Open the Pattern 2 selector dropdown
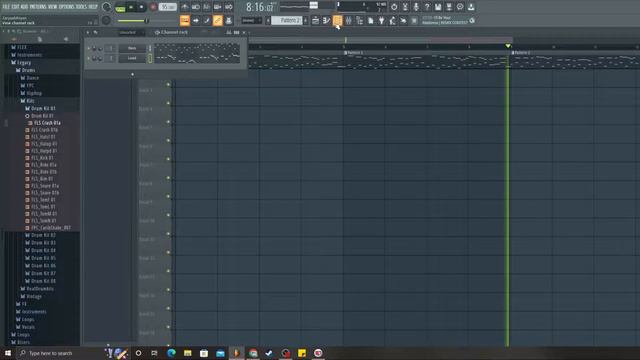Viewport: 640px width, 360px height. point(287,20)
